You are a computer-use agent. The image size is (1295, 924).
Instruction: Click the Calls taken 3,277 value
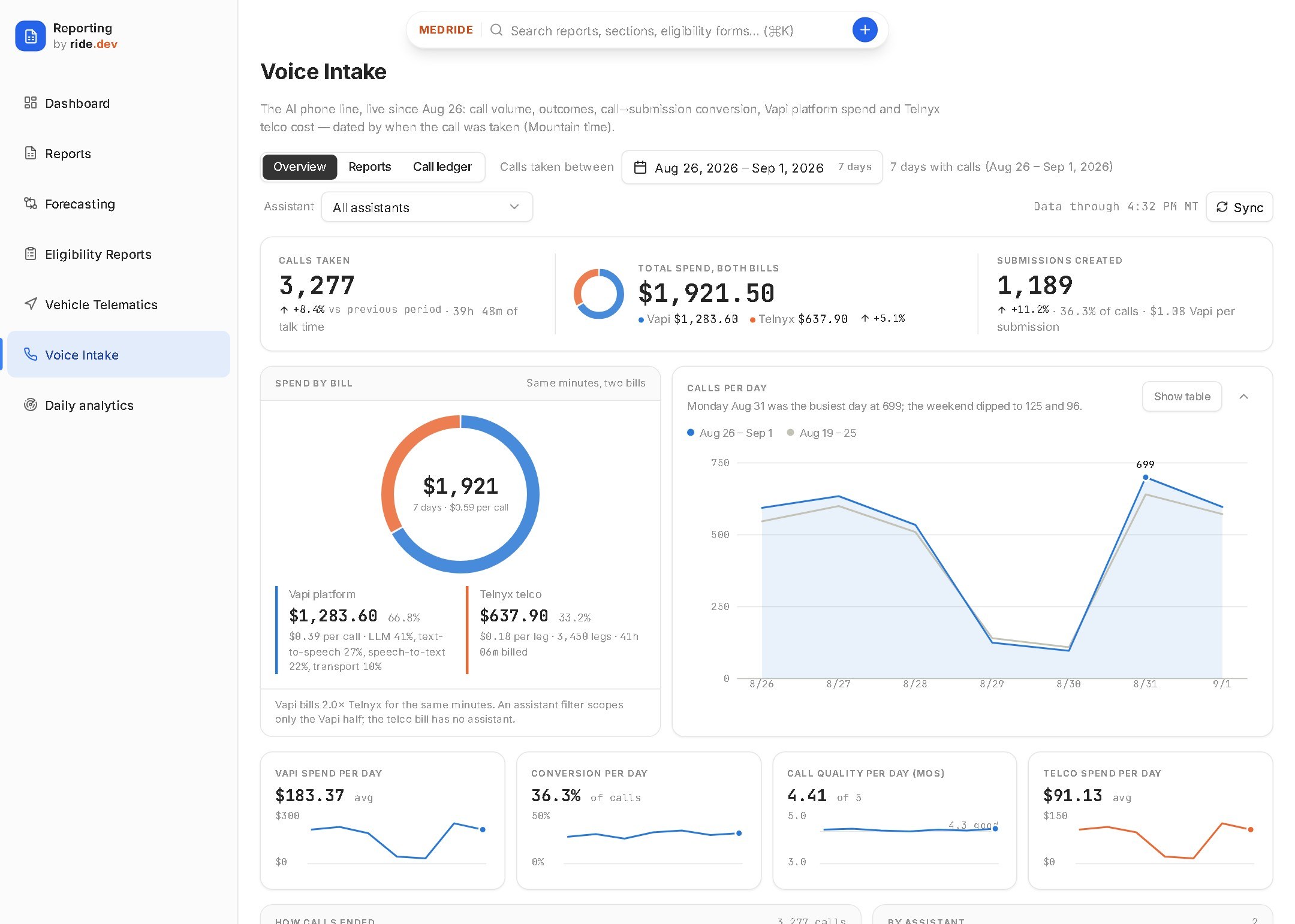point(317,286)
